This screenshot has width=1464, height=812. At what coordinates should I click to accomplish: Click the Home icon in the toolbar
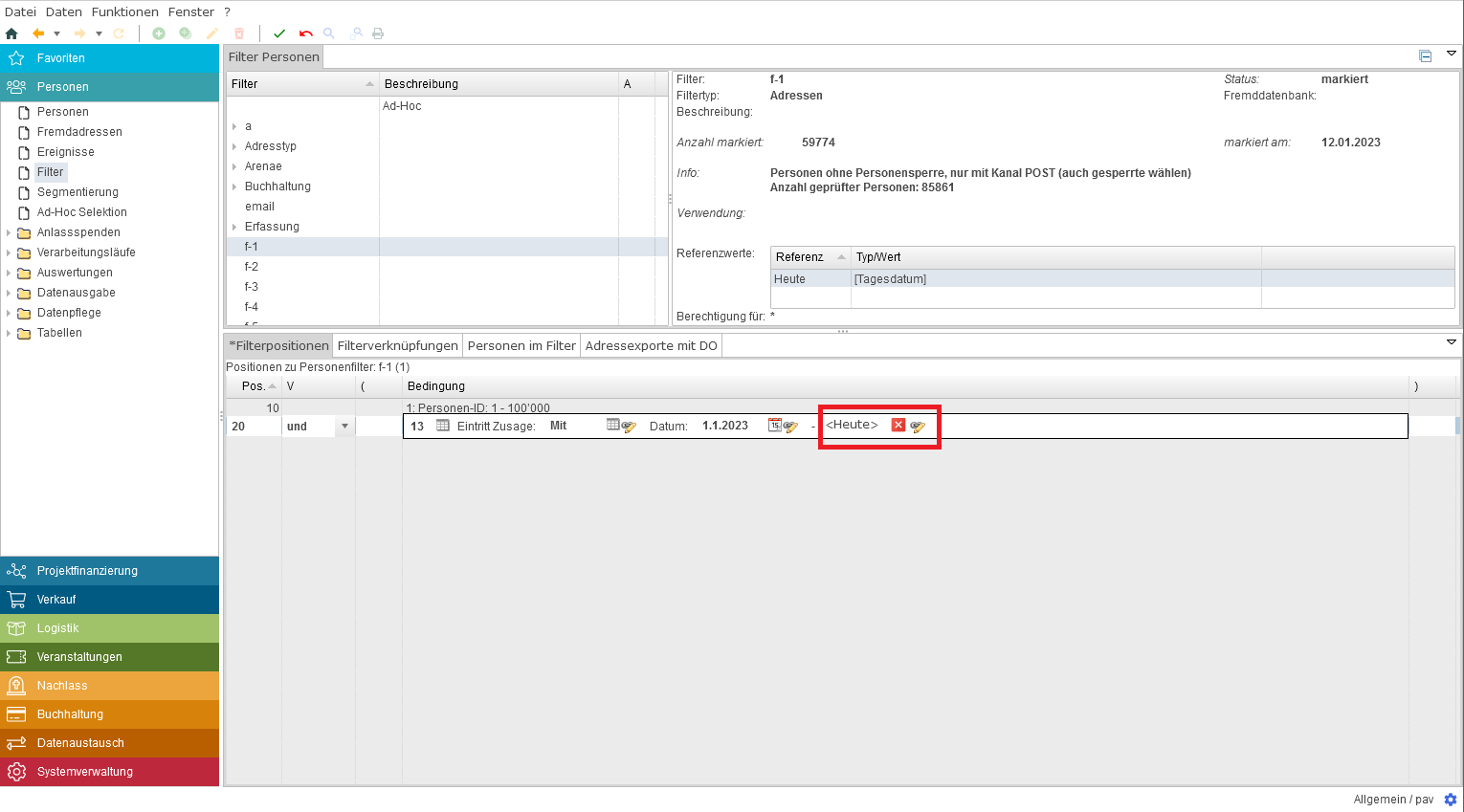(11, 33)
